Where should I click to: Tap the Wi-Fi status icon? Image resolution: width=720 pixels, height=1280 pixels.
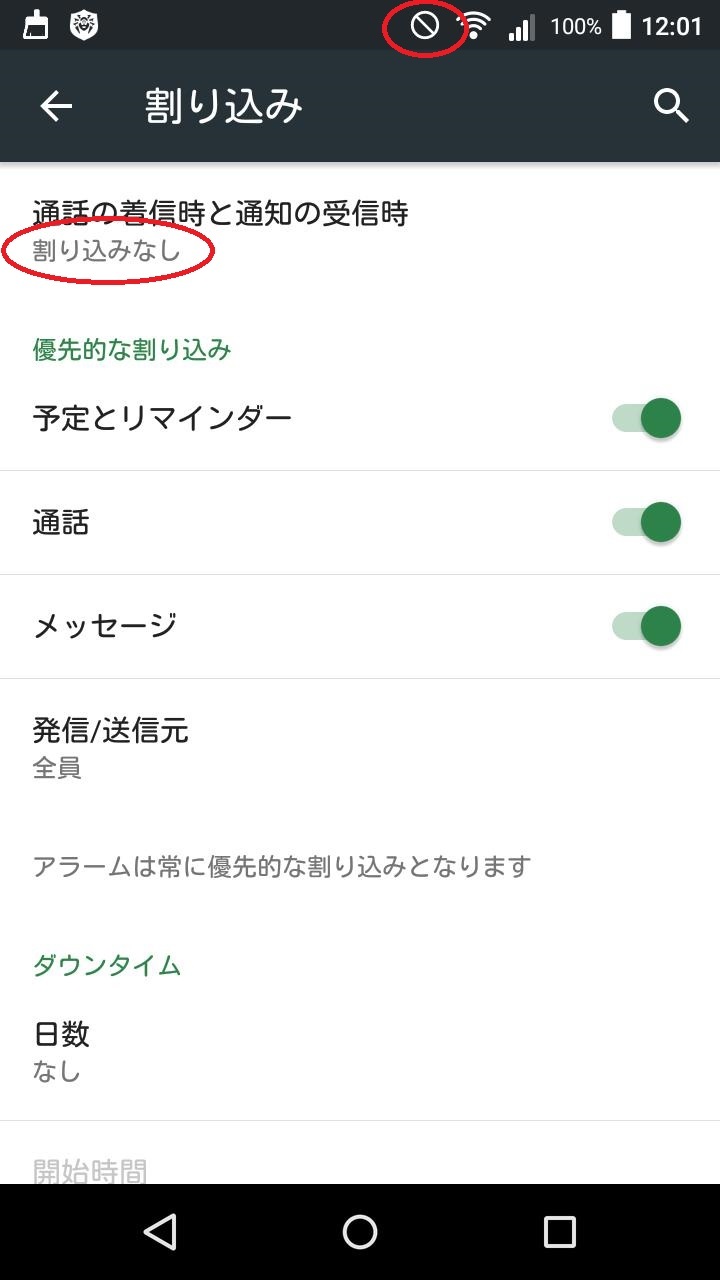(474, 26)
